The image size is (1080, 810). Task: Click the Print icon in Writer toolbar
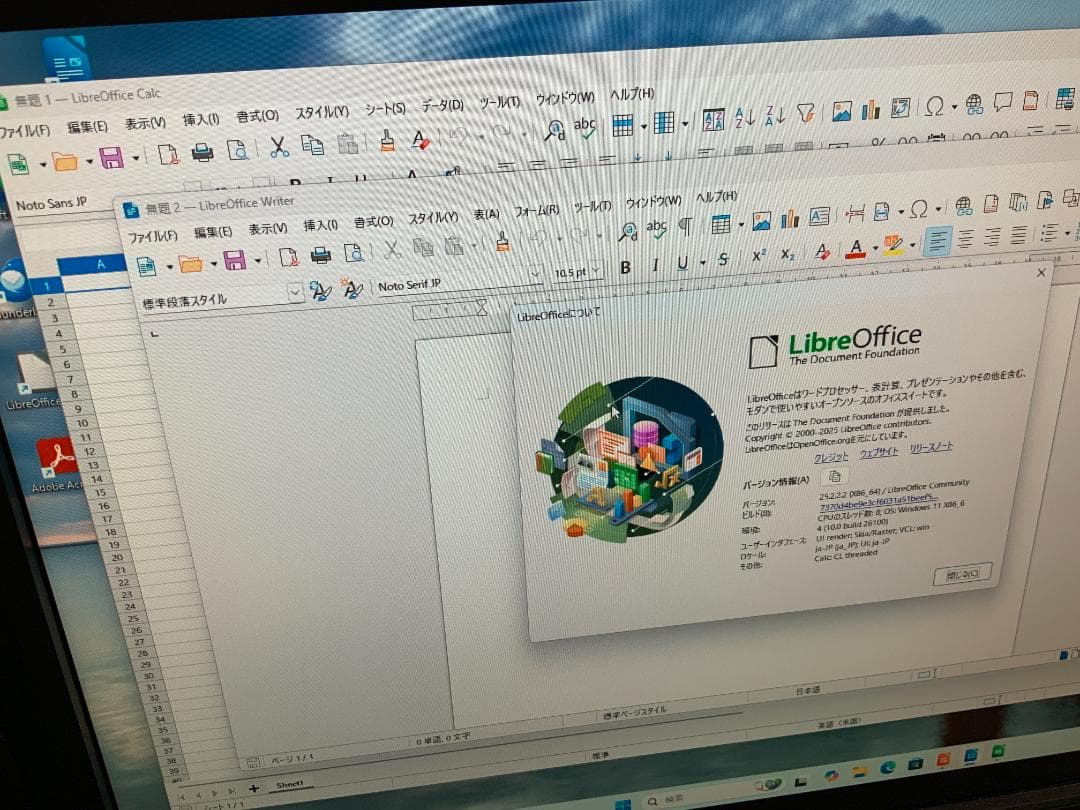[320, 256]
